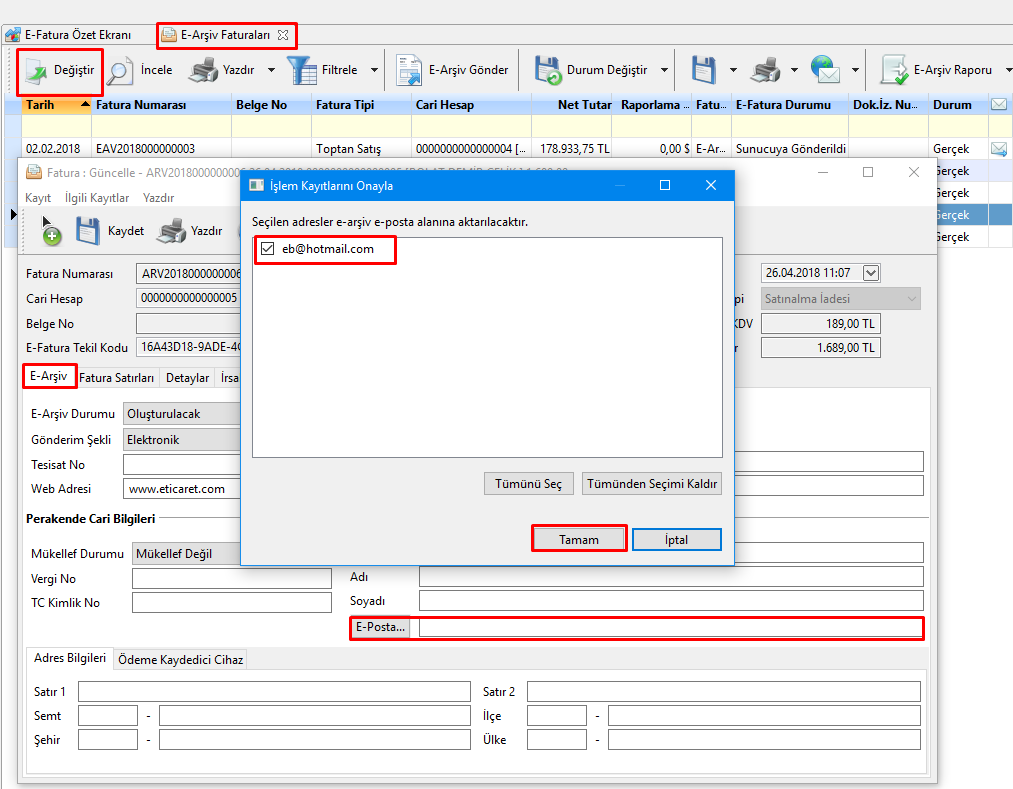1013x789 pixels.
Task: Select the Ödeme Kaydedici Cihaz tab
Action: pos(180,660)
